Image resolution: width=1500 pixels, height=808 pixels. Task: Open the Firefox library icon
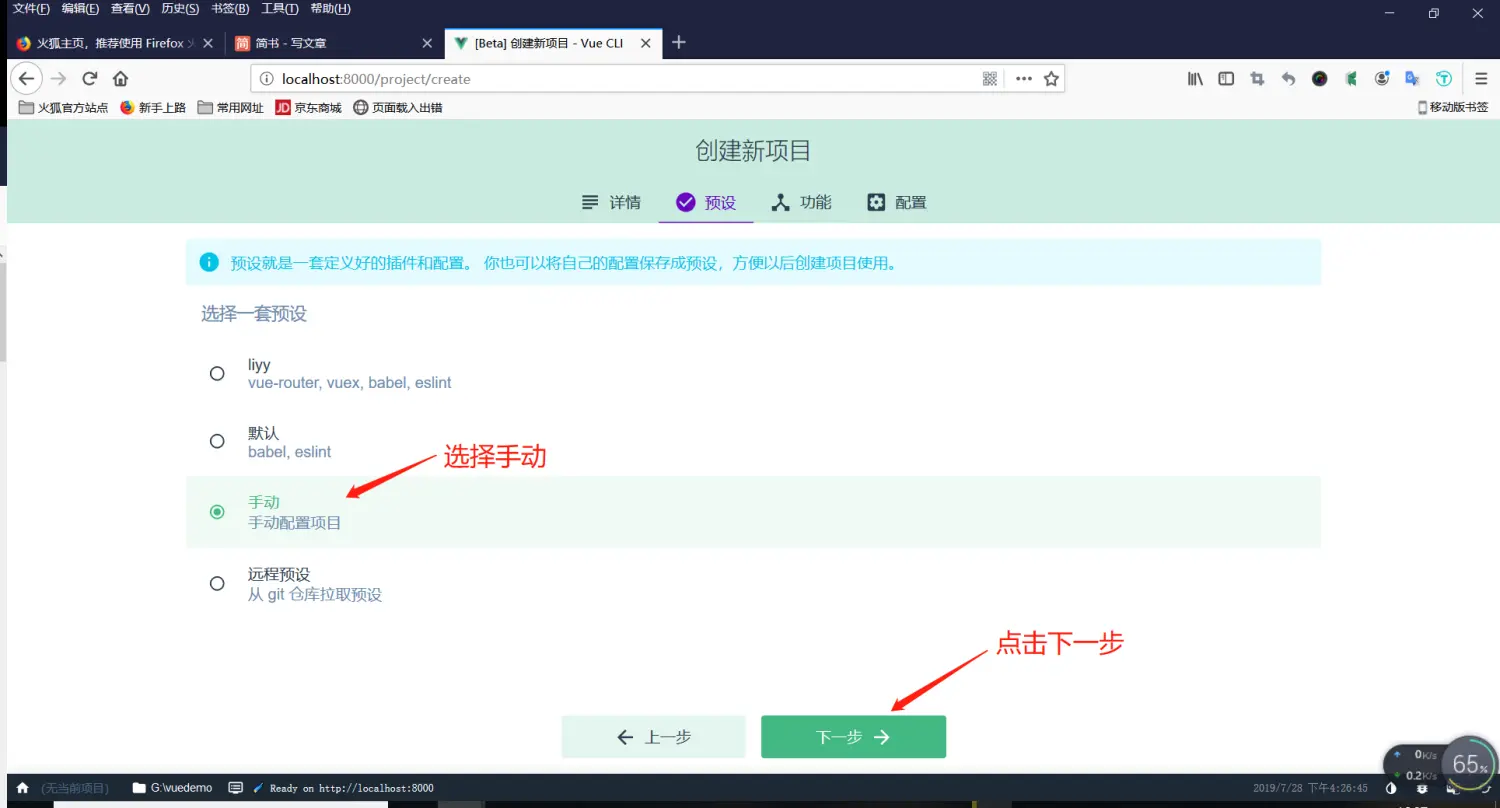(x=1195, y=79)
